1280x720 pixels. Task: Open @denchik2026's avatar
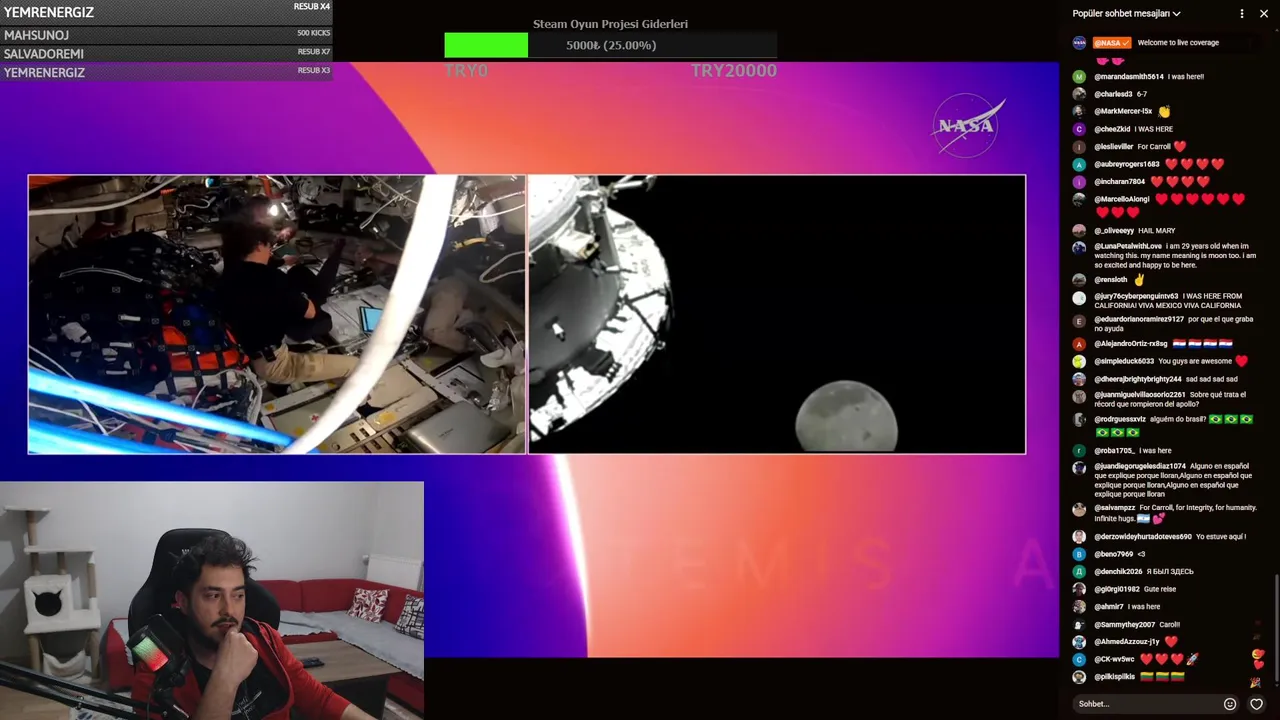pos(1079,572)
